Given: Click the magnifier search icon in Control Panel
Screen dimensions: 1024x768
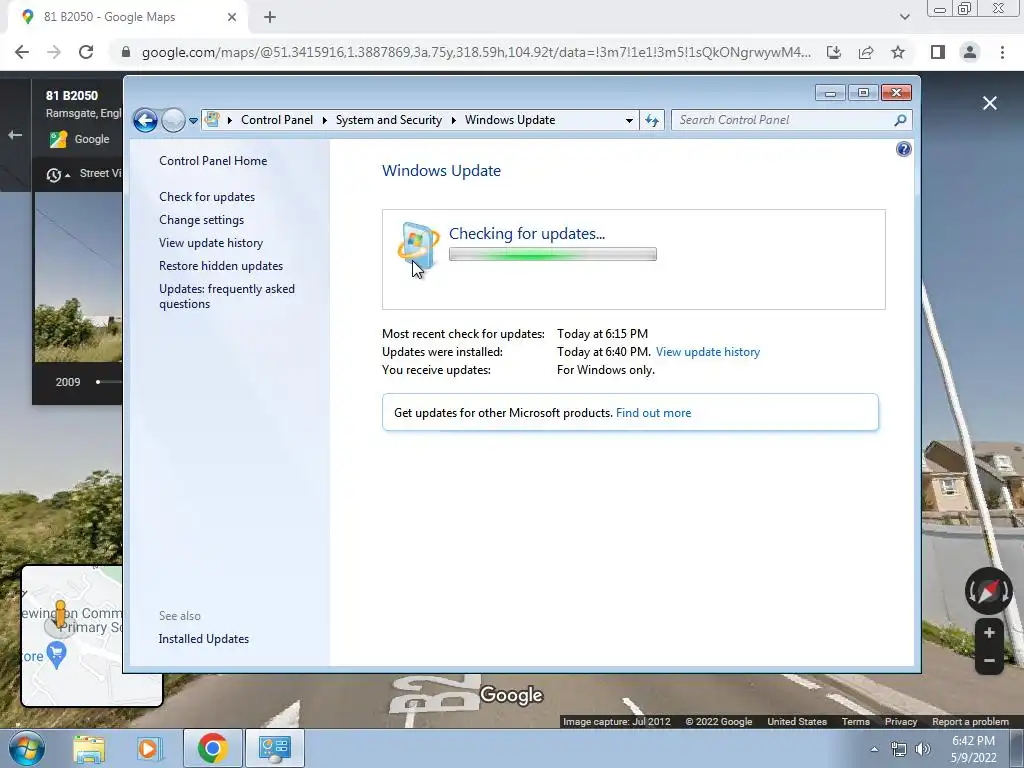Looking at the screenshot, I should point(901,120).
